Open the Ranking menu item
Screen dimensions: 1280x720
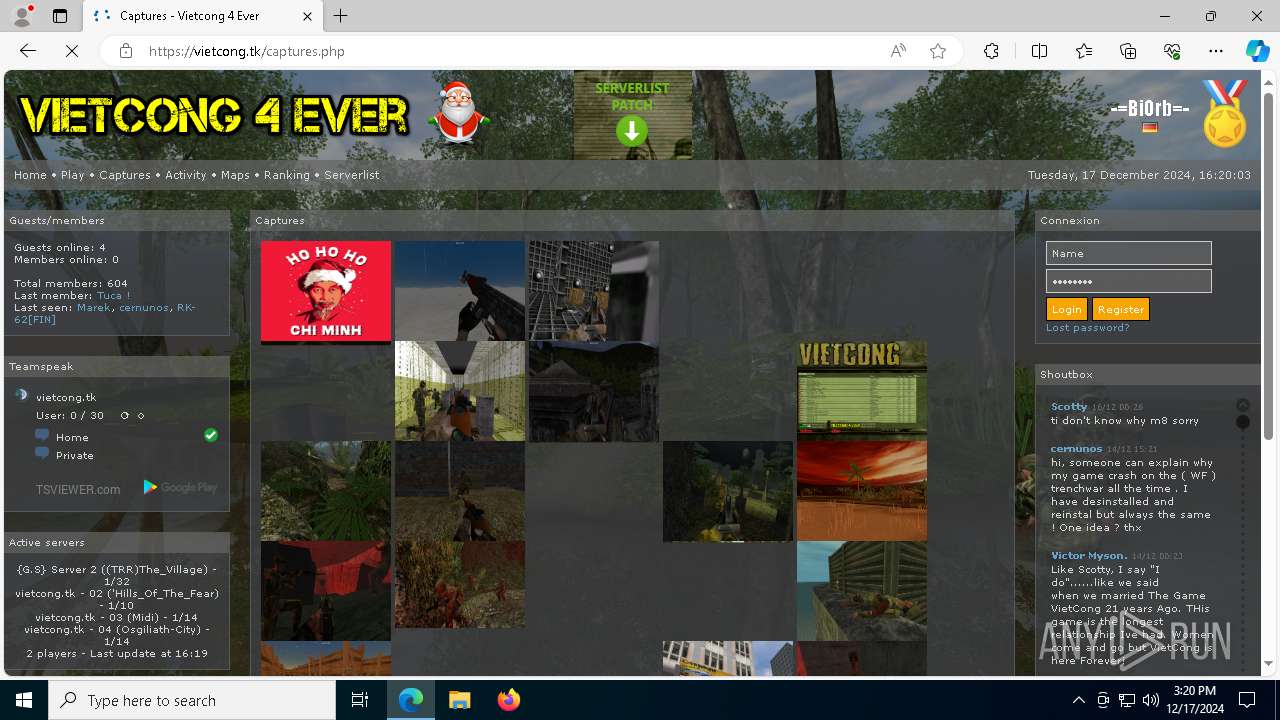click(x=287, y=175)
